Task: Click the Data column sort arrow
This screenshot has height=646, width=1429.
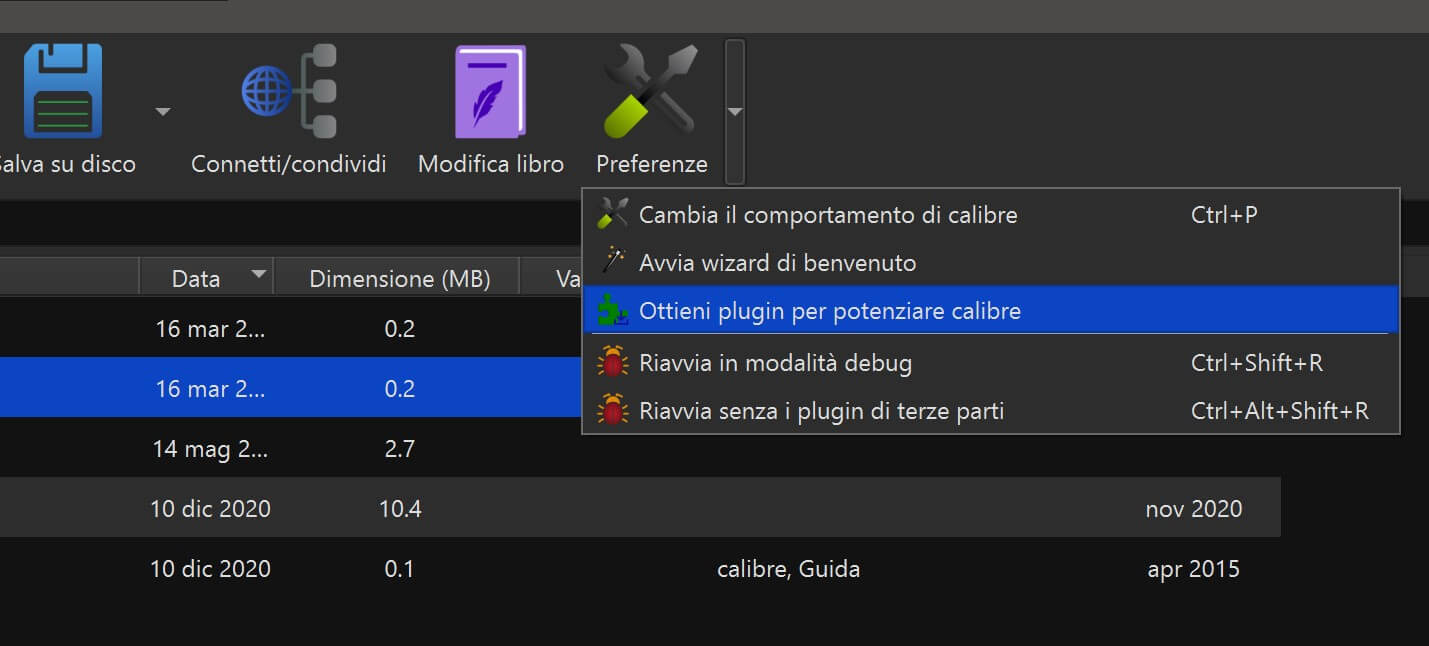Action: click(x=259, y=273)
